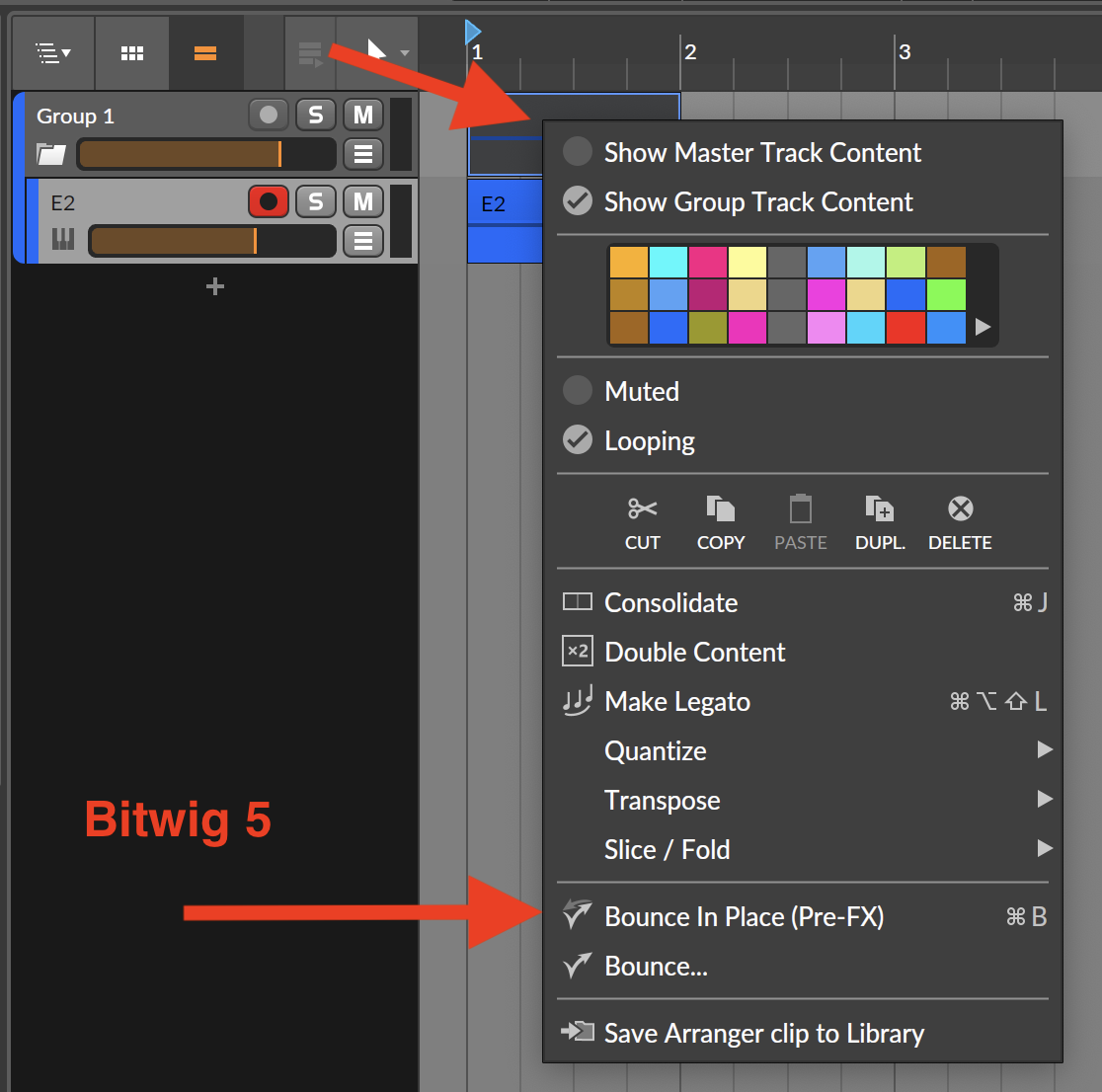
Task: Select the pointer tool in the toolbar
Action: coord(376,50)
